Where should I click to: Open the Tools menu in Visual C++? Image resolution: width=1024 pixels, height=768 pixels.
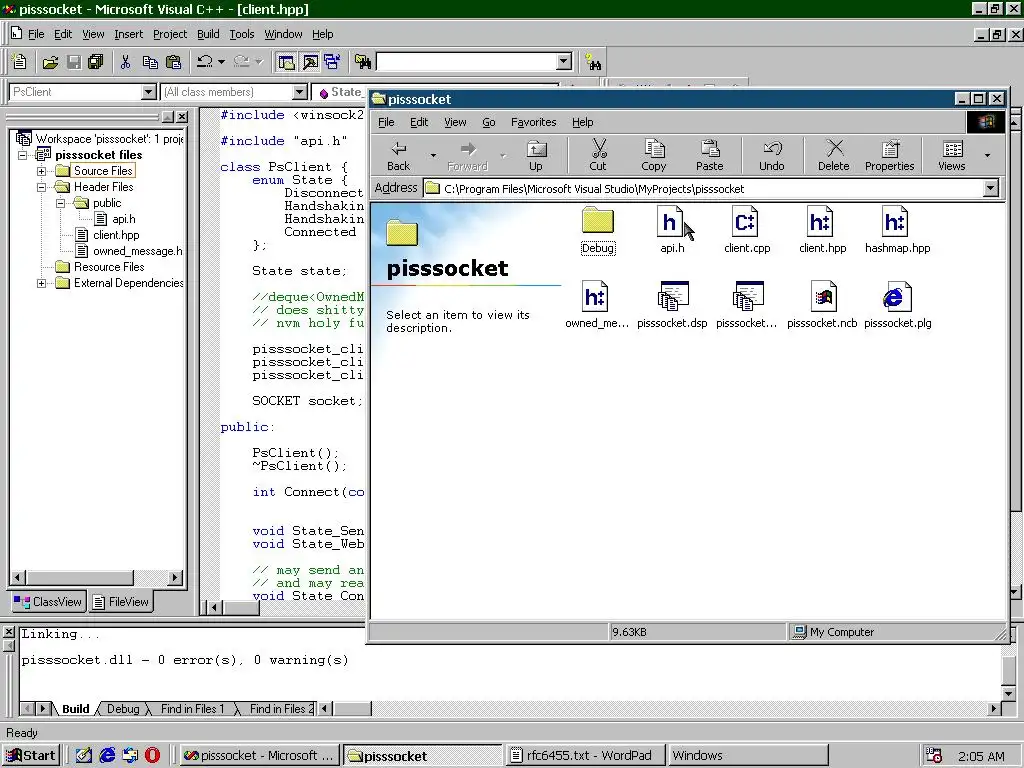coord(242,34)
